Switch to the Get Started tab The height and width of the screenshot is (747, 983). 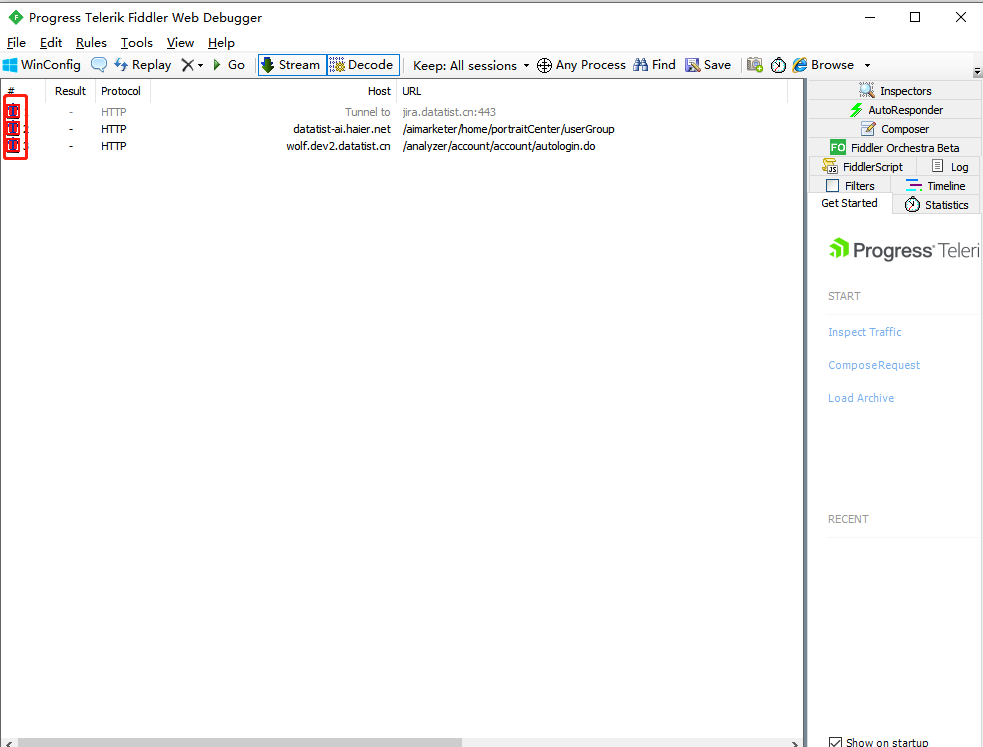click(849, 203)
